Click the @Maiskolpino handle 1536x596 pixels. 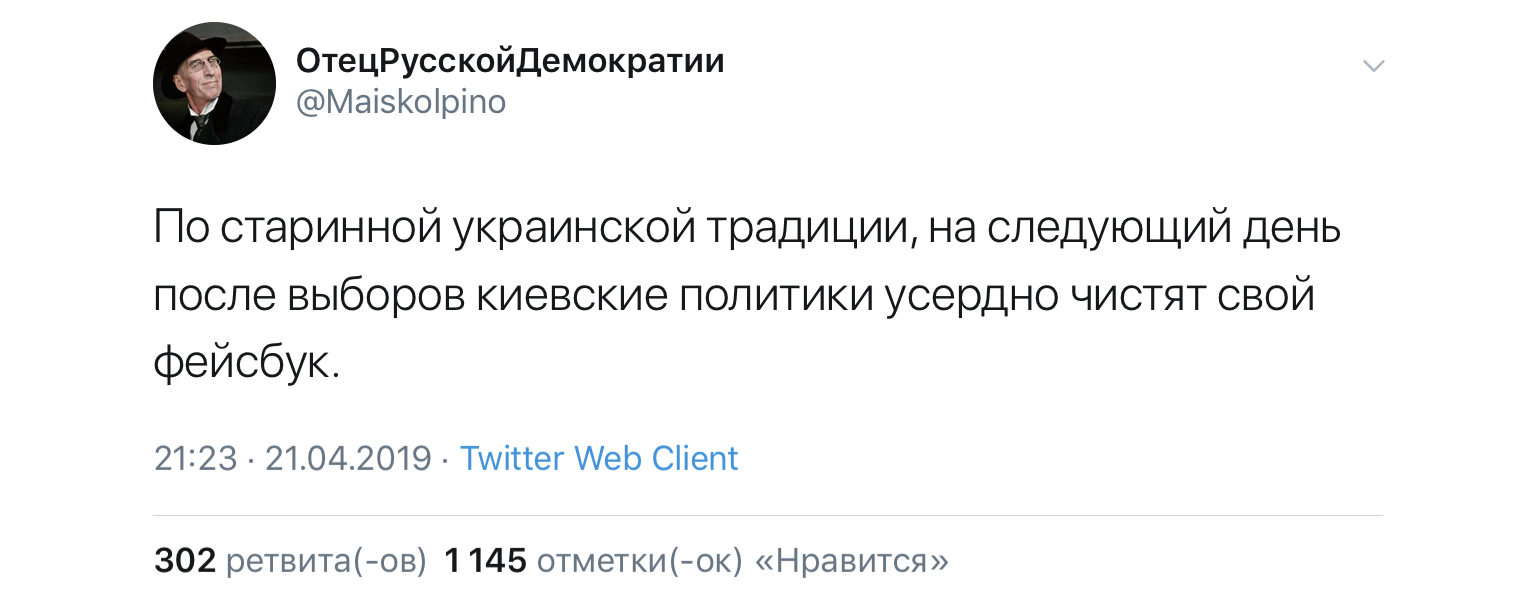coord(401,102)
